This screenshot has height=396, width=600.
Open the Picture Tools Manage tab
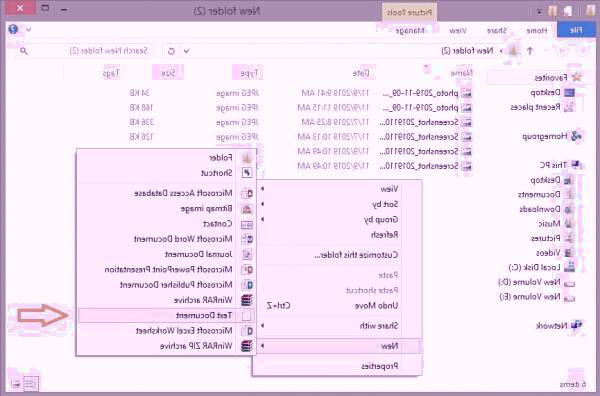(x=410, y=31)
